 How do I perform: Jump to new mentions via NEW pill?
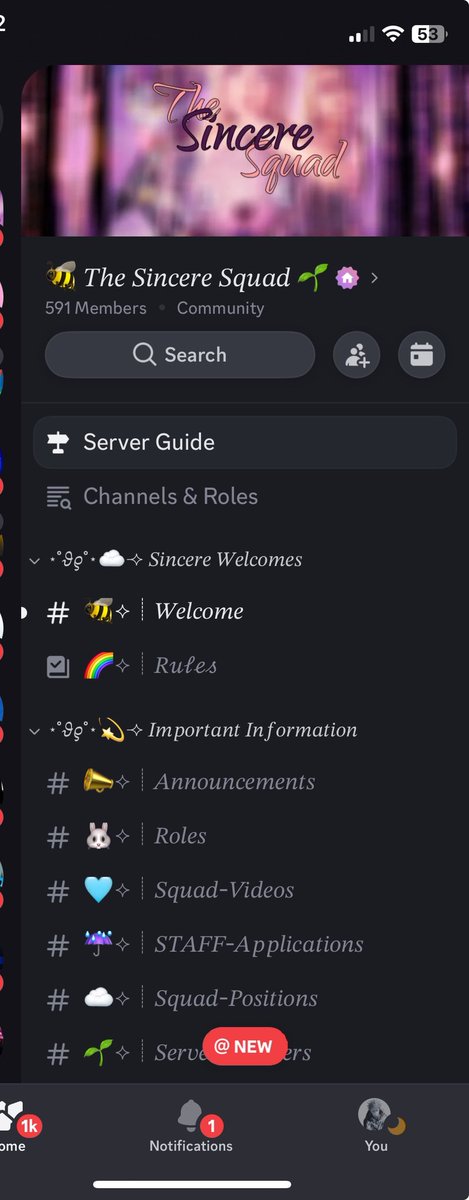click(x=244, y=1047)
